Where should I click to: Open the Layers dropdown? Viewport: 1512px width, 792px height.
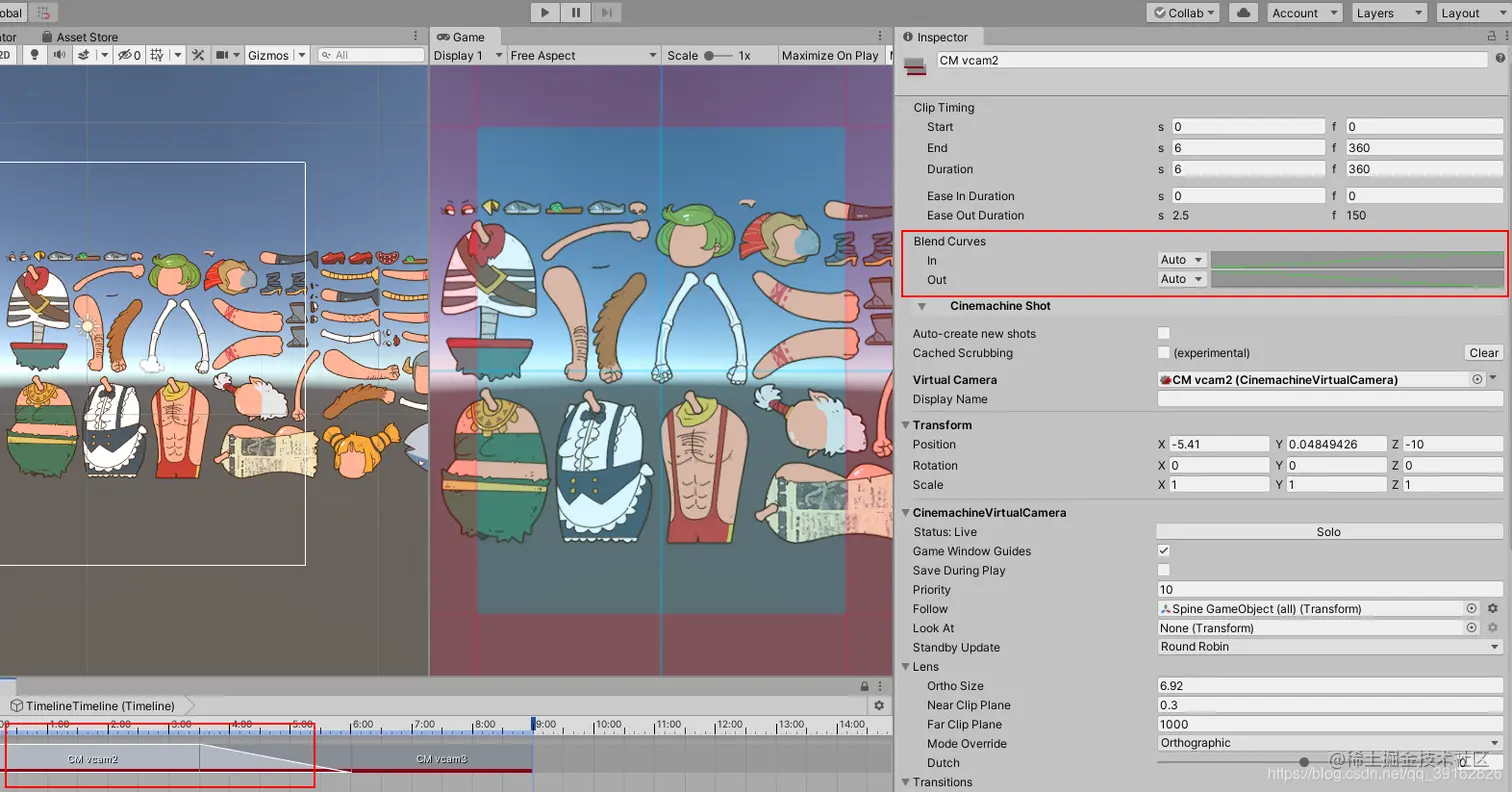(1389, 13)
